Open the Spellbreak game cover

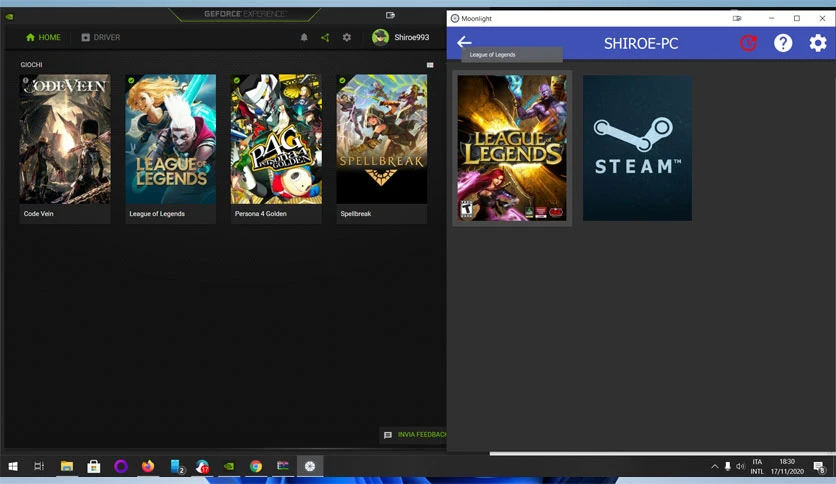(x=382, y=139)
